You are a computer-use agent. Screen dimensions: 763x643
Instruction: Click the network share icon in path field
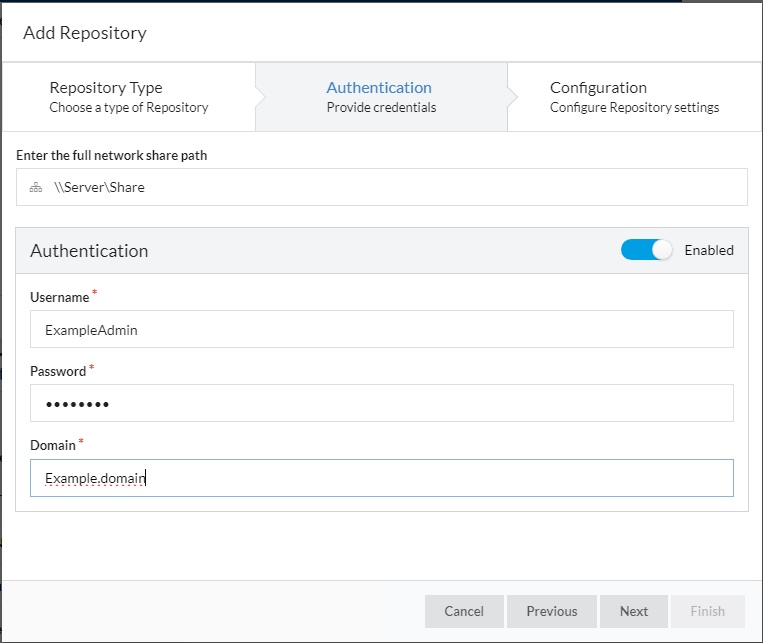click(x=36, y=187)
